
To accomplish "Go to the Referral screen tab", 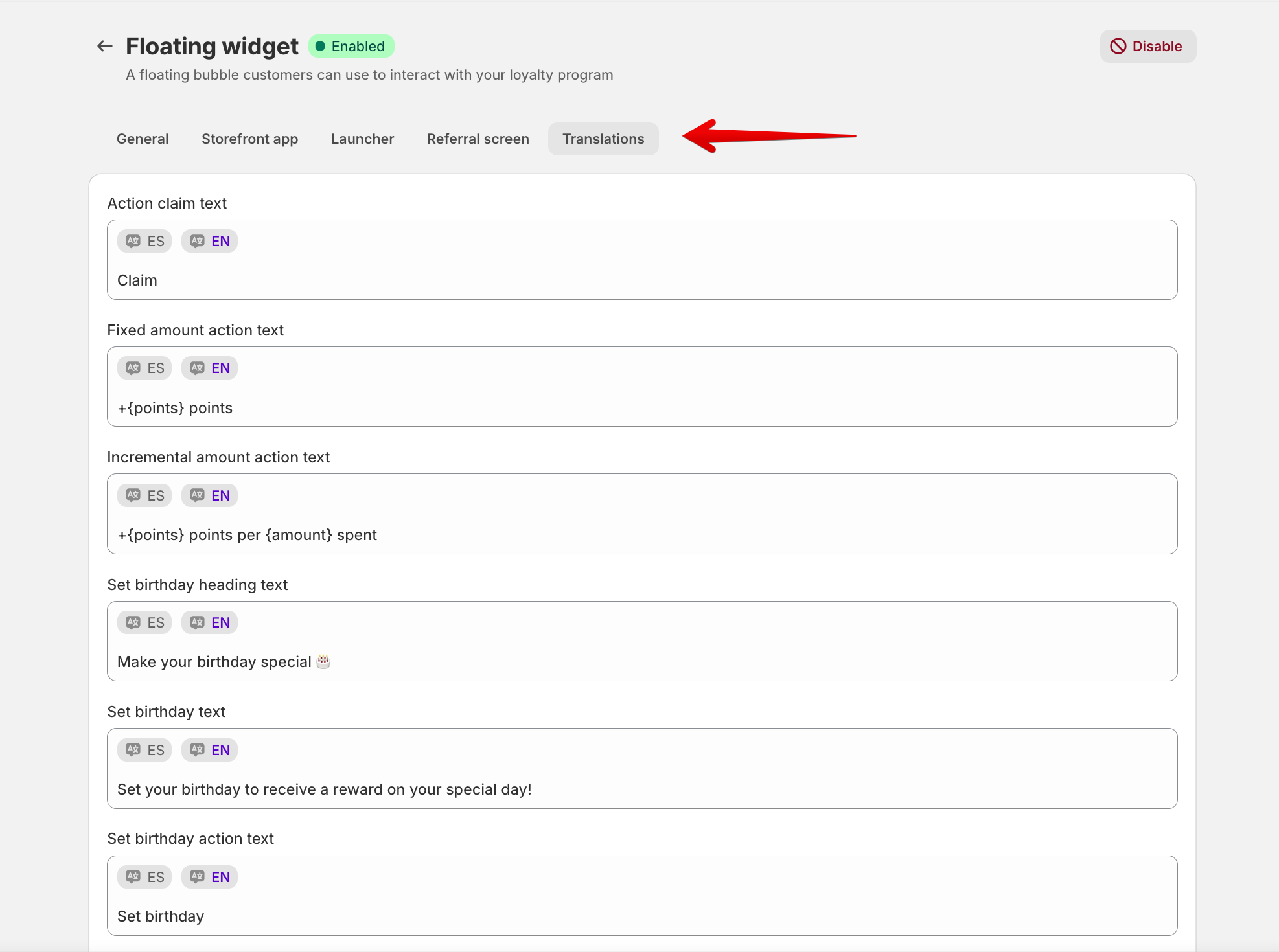I will (x=478, y=139).
